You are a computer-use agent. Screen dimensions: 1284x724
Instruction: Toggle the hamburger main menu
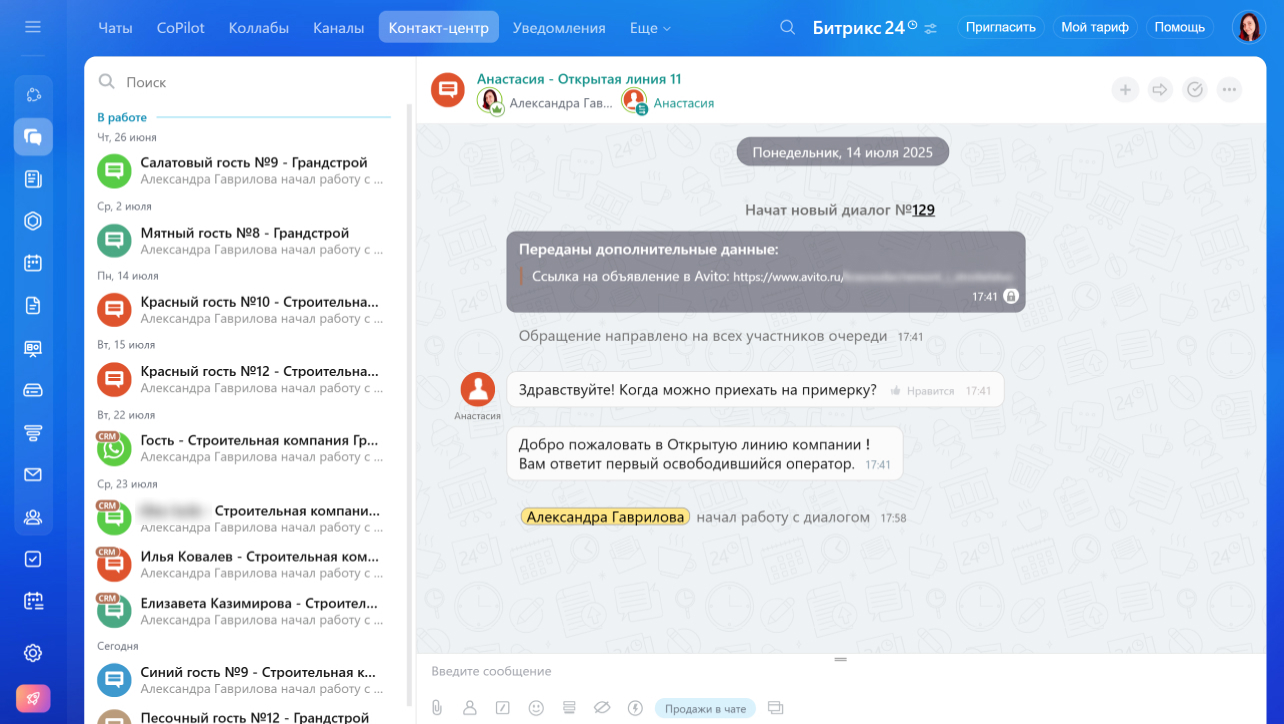click(33, 27)
